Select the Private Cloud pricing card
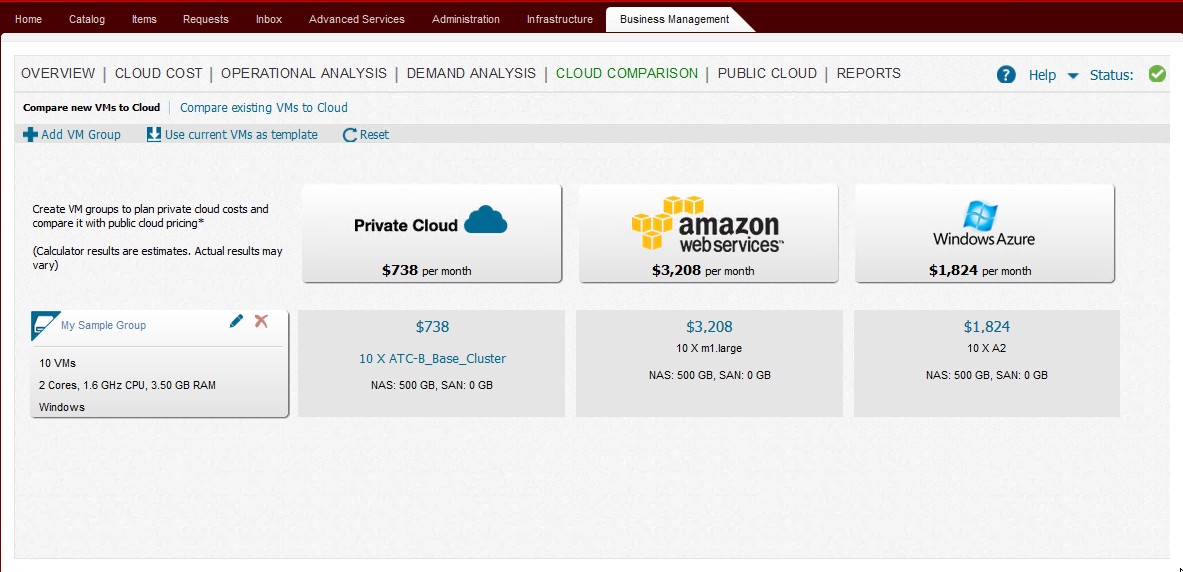Screen dimensions: 1183x572 pyautogui.click(x=432, y=233)
